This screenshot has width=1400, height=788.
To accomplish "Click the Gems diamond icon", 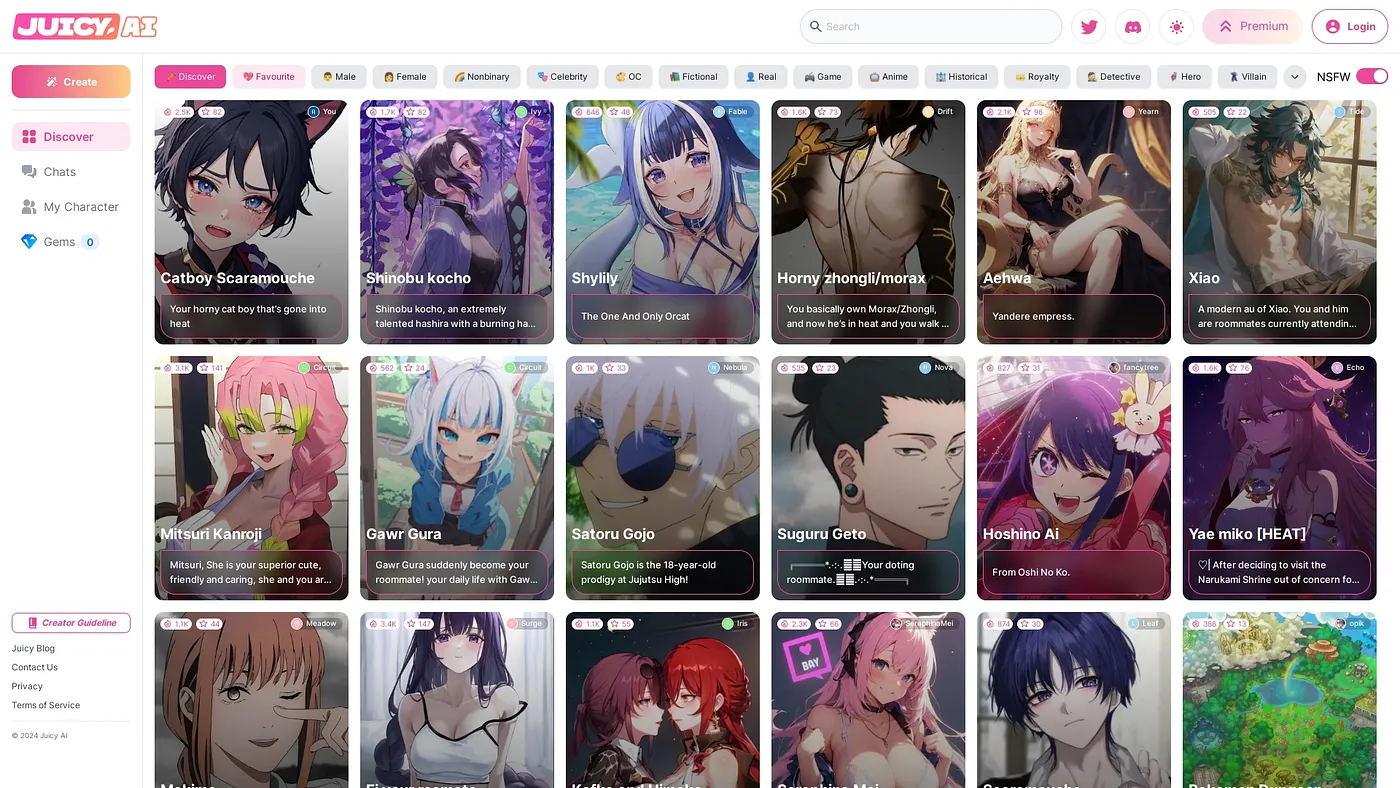I will [29, 242].
